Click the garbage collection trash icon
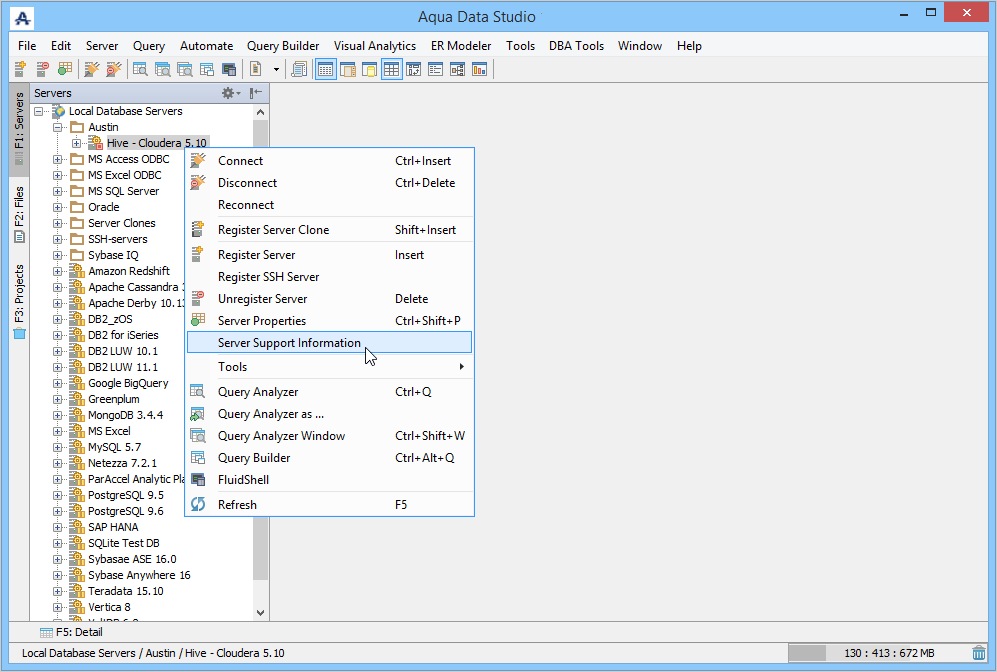The width and height of the screenshot is (997, 672). [x=978, y=653]
